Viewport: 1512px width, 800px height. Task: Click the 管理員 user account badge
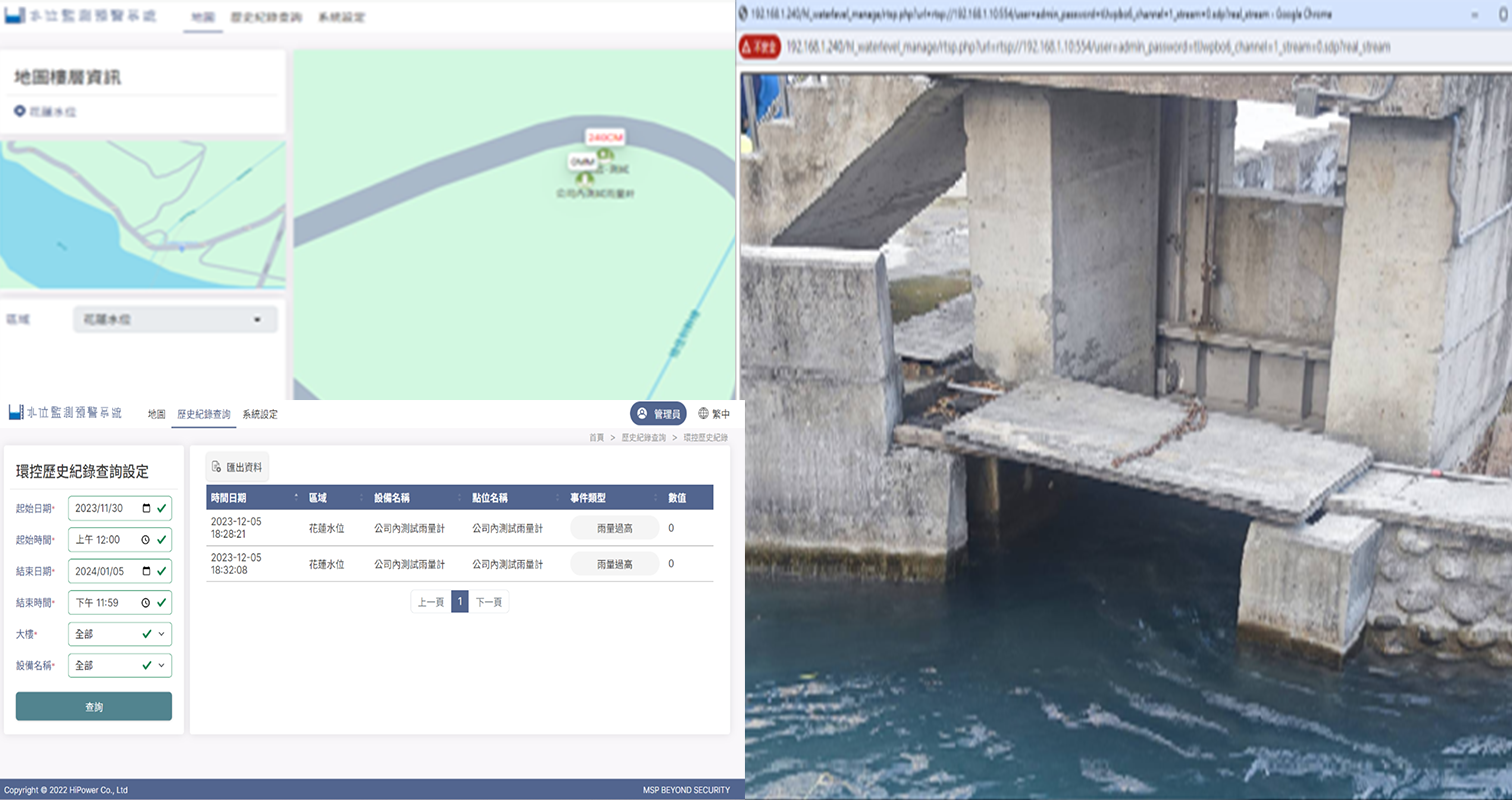[x=658, y=413]
